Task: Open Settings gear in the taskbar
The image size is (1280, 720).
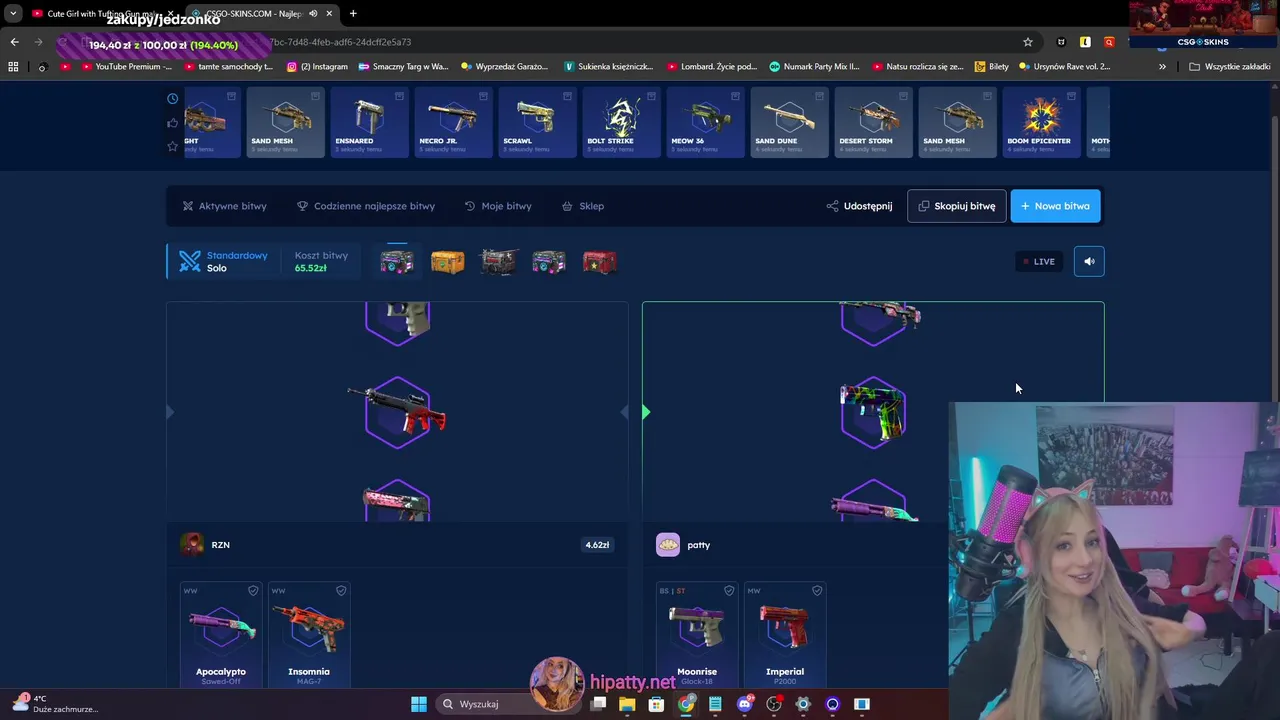Action: [802, 704]
